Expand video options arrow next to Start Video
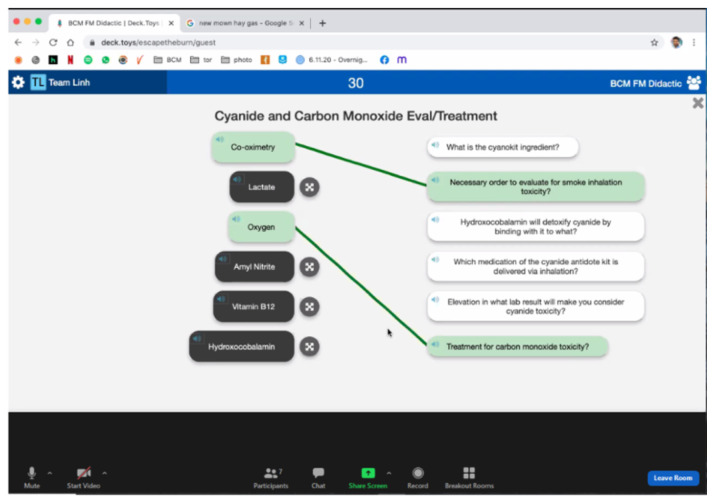The width and height of the screenshot is (715, 504). (104, 473)
